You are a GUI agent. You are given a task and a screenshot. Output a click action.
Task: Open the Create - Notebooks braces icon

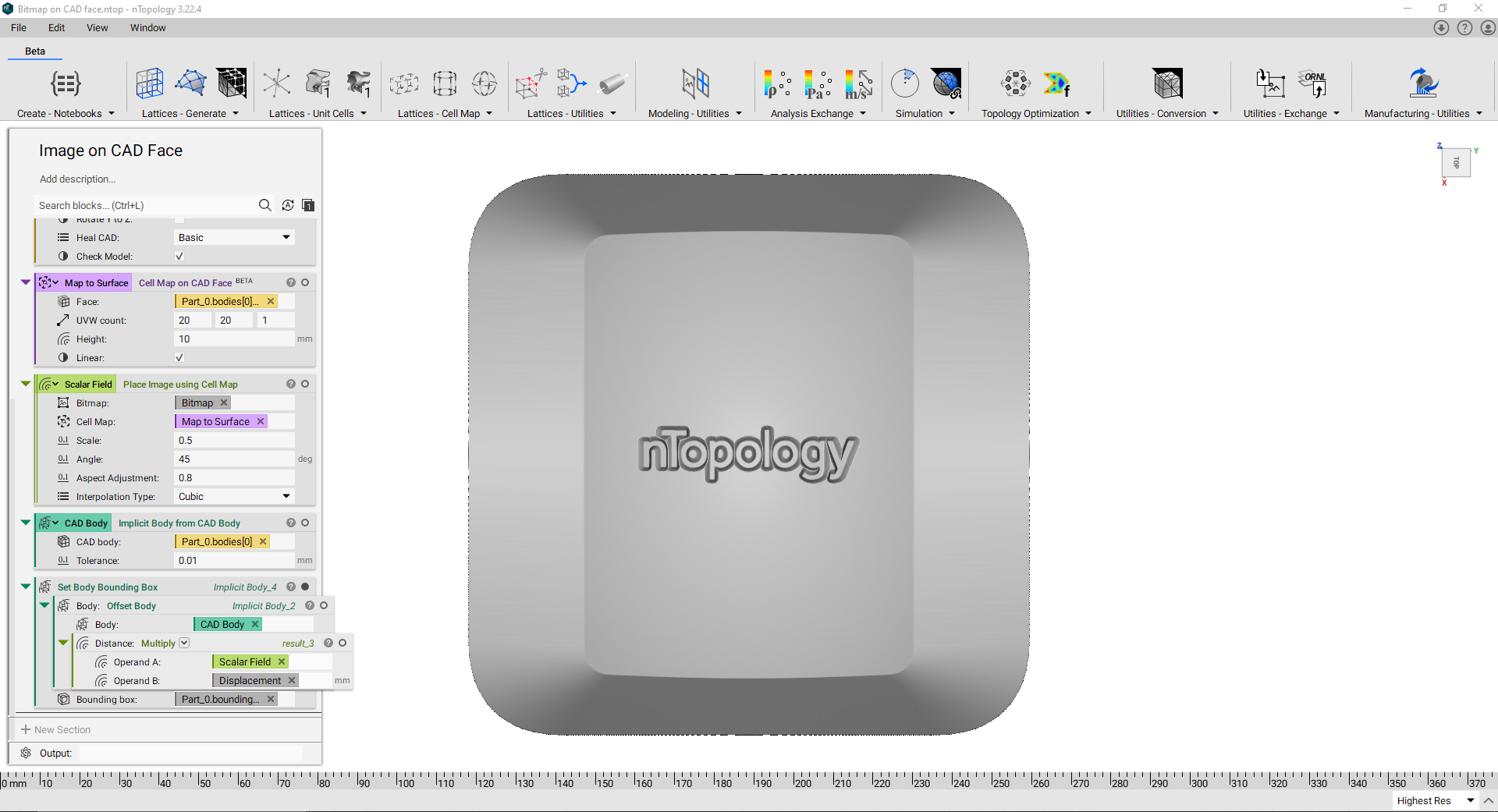(x=66, y=83)
